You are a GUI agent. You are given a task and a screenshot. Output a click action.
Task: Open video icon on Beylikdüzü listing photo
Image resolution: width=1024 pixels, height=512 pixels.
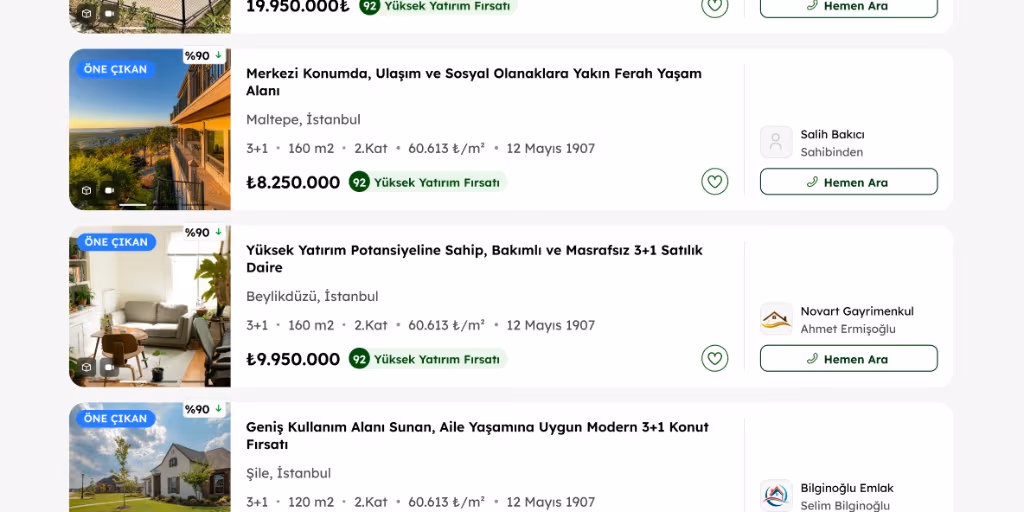[110, 367]
